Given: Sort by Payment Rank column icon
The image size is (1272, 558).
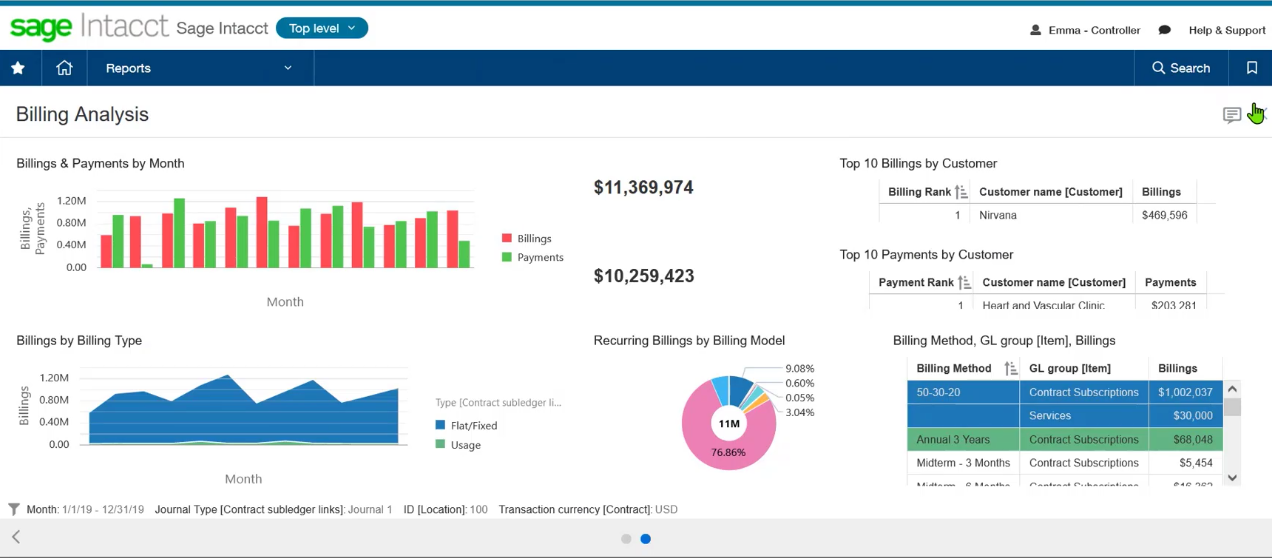Looking at the screenshot, I should tap(964, 283).
